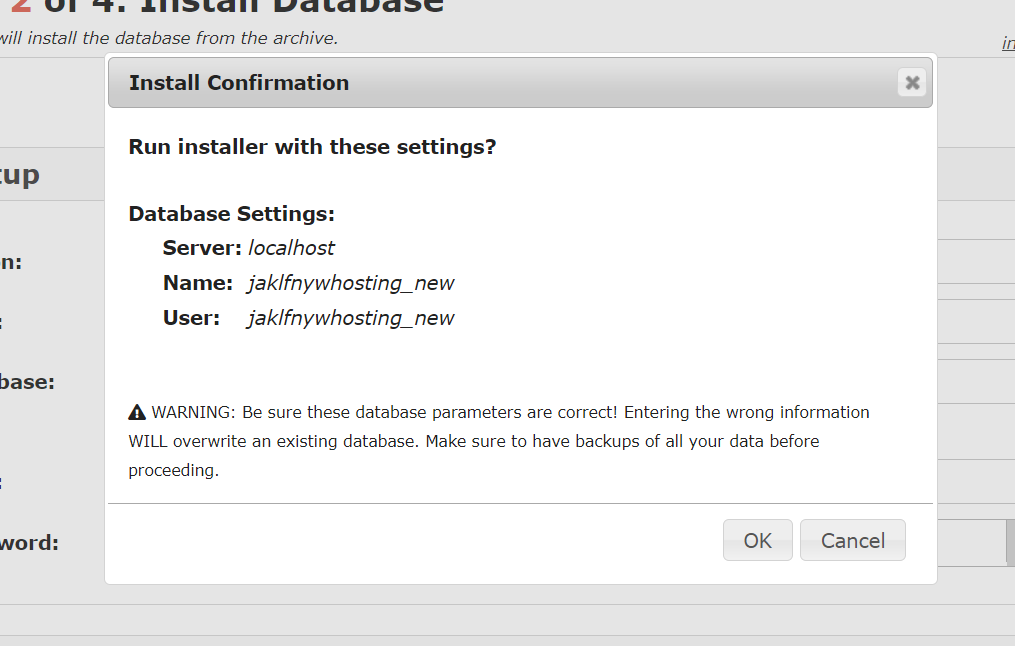
Task: Close the Install Confirmation dialog with X
Action: click(x=911, y=83)
